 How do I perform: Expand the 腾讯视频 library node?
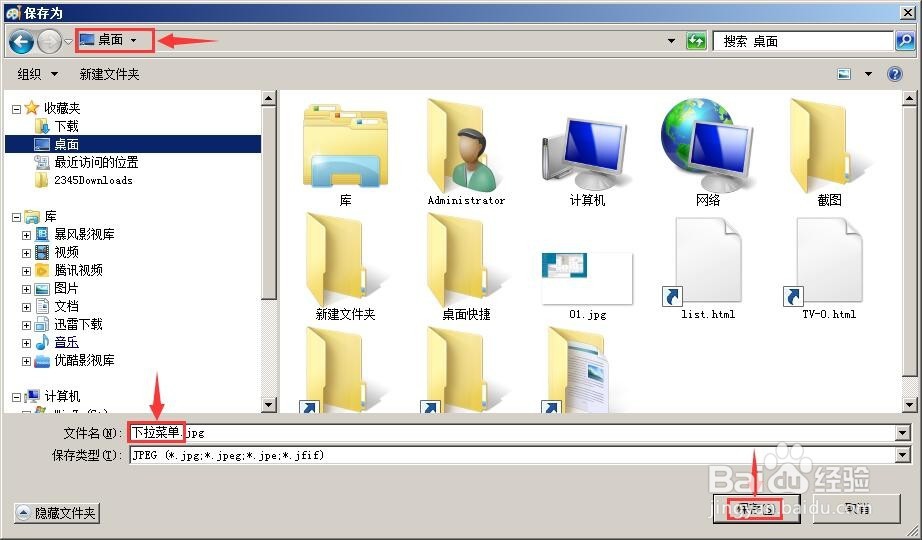[26, 271]
